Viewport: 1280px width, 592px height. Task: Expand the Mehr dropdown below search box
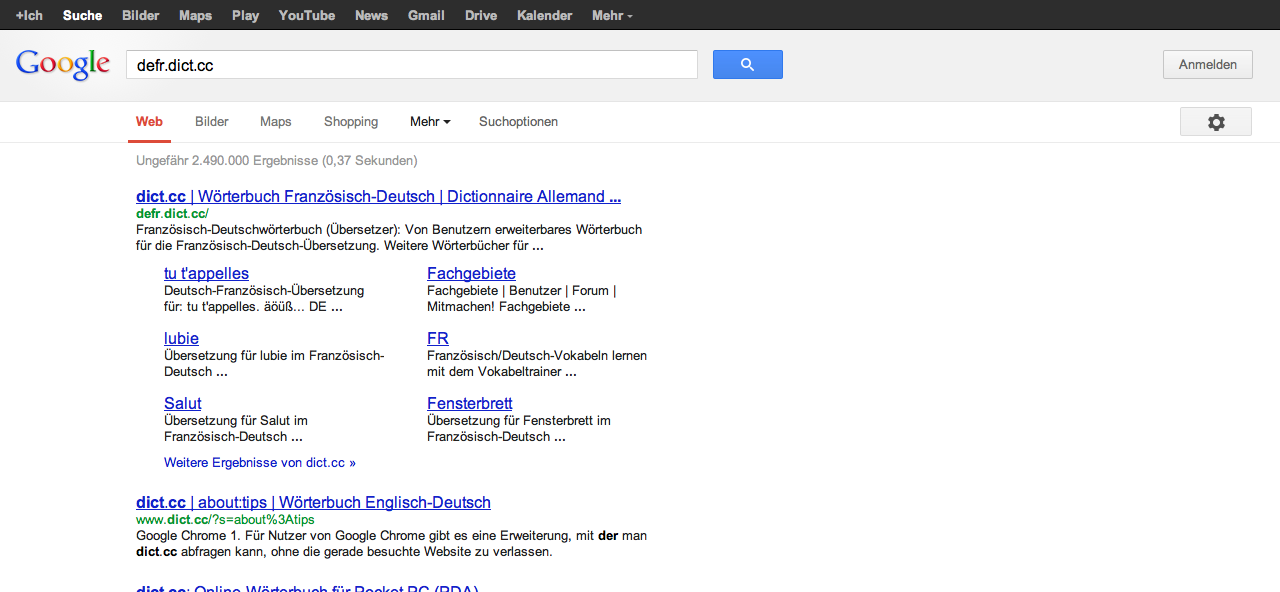[x=429, y=122]
